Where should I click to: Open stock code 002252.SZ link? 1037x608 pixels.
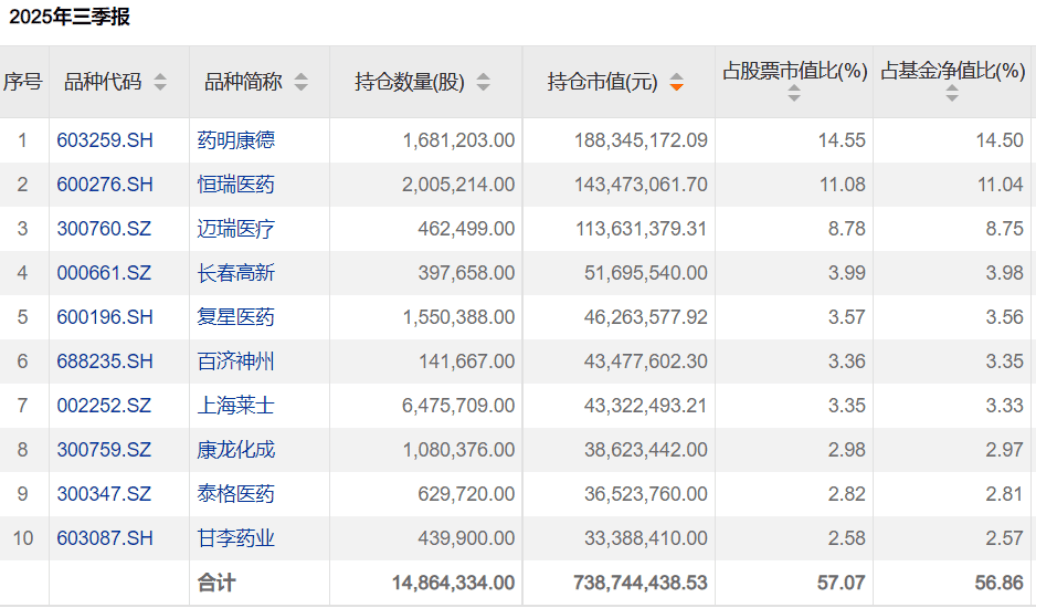[104, 406]
